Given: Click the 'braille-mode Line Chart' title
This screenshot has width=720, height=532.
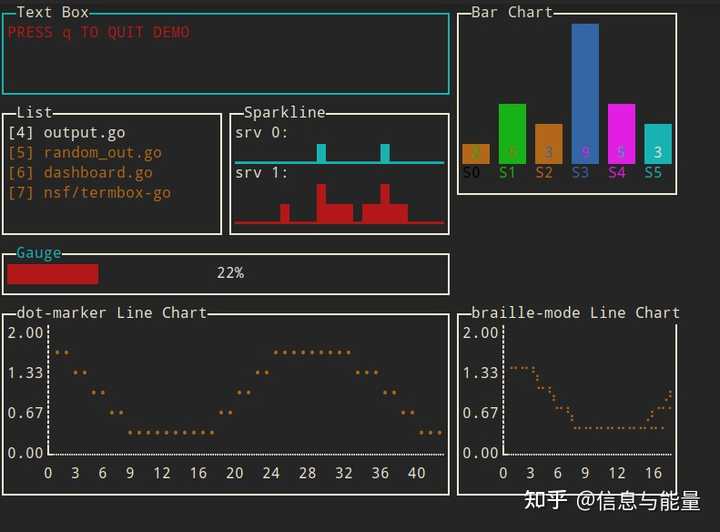Looking at the screenshot, I should pos(575,313).
